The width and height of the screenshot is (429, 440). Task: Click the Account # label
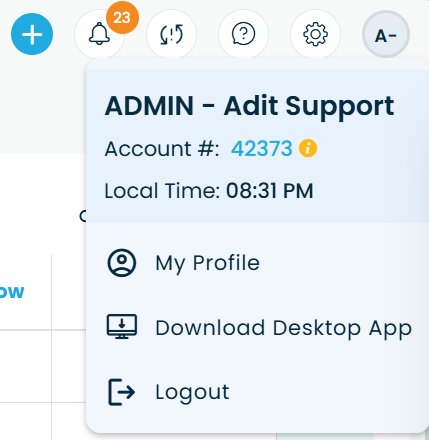click(162, 149)
